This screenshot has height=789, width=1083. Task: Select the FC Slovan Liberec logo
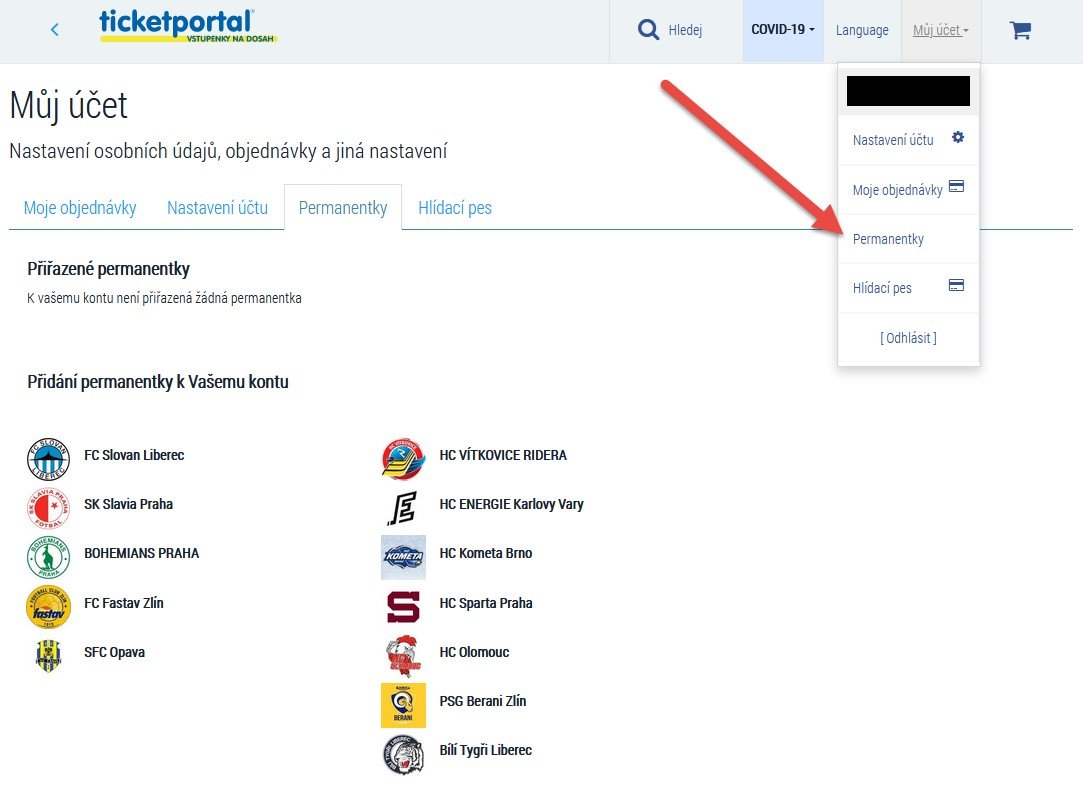pos(48,459)
